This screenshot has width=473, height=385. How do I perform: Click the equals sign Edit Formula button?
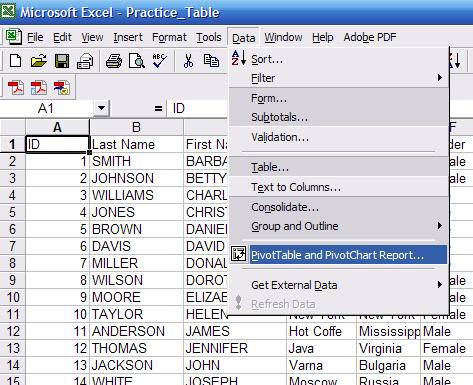pyautogui.click(x=158, y=108)
